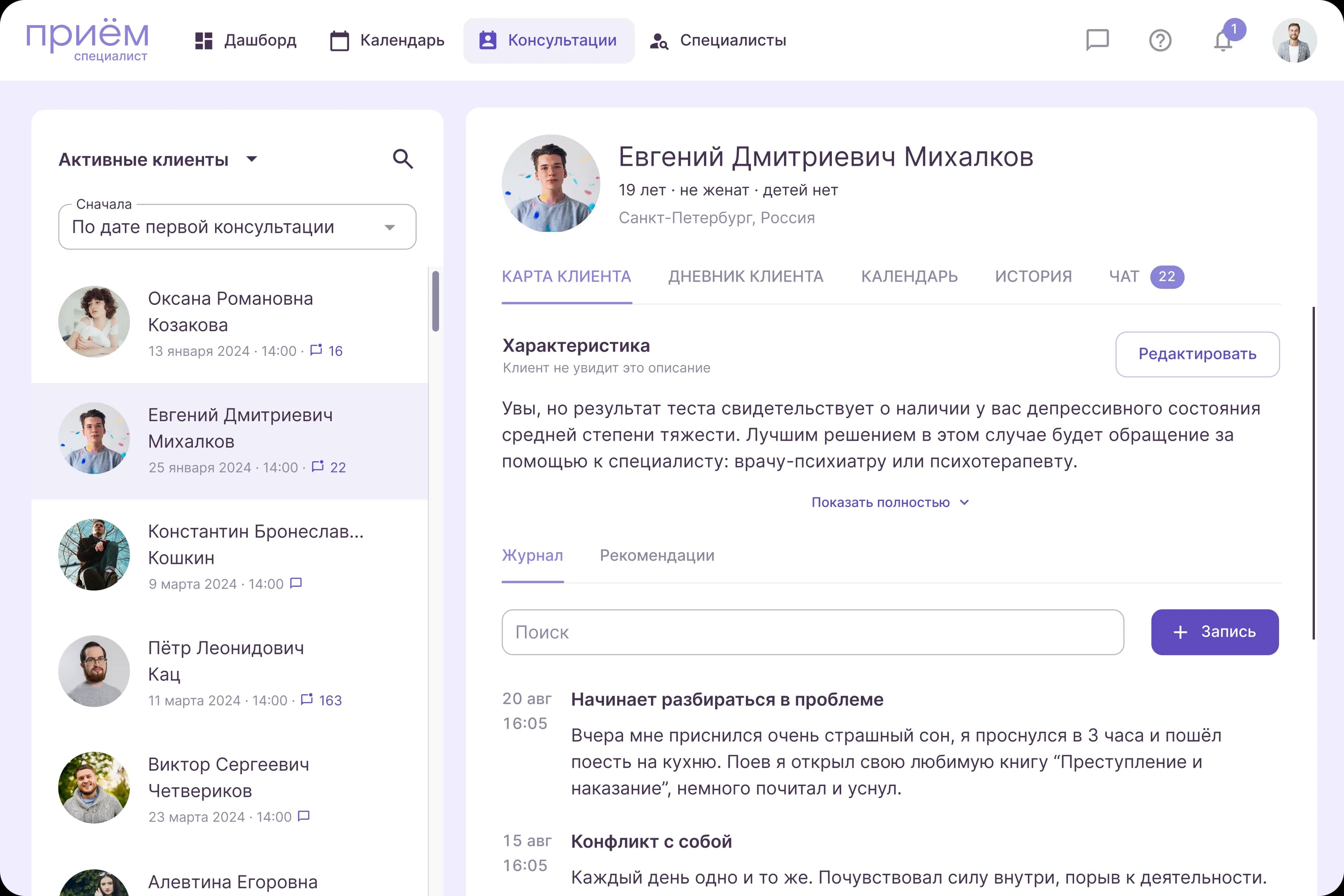Click the Специалисты person-search icon
The height and width of the screenshot is (896, 1344).
(x=659, y=41)
